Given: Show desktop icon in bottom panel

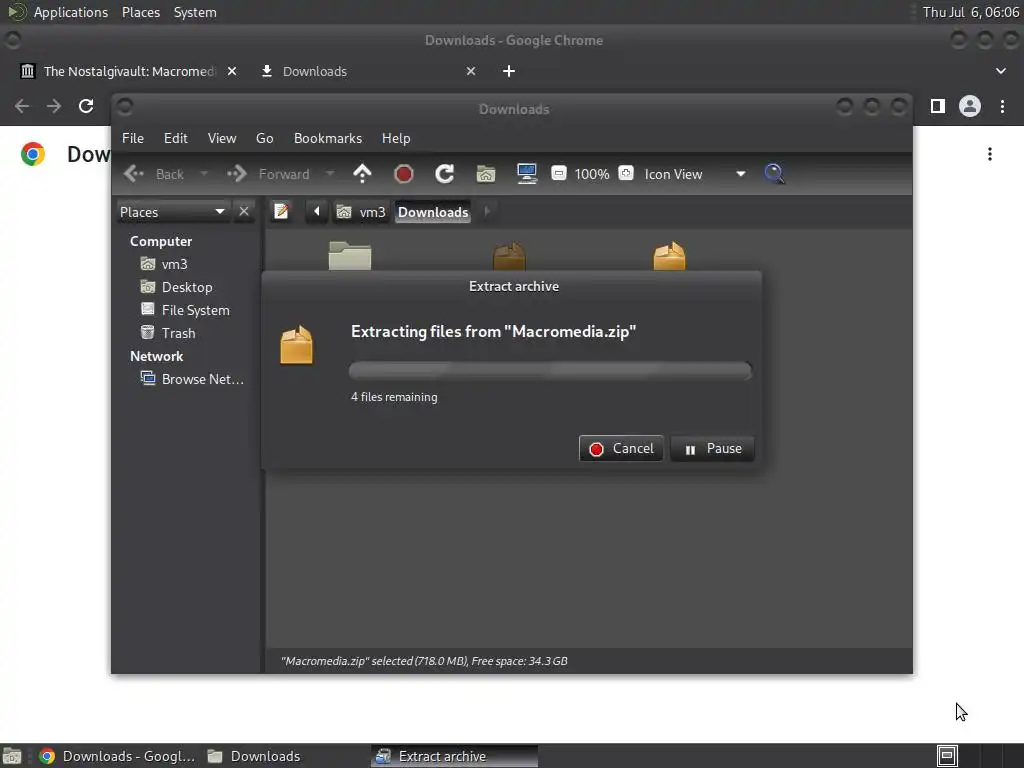Looking at the screenshot, I should coord(12,756).
